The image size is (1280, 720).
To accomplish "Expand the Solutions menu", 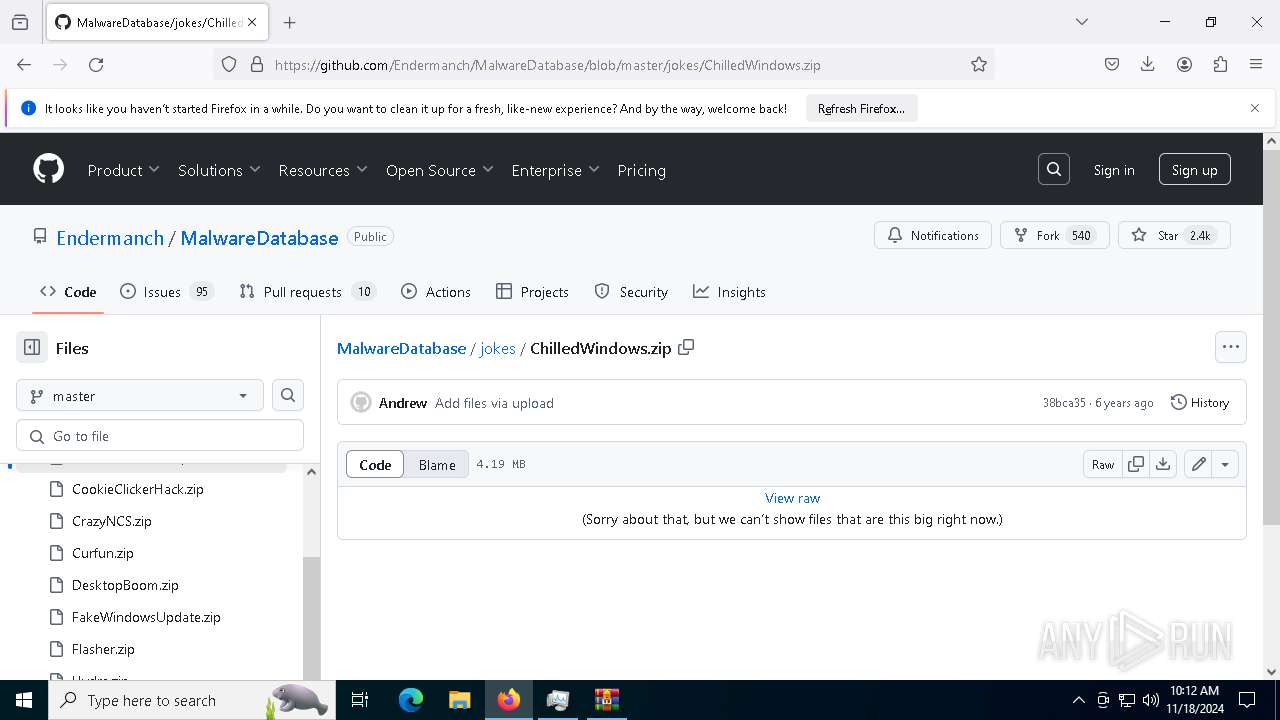I will 219,170.
